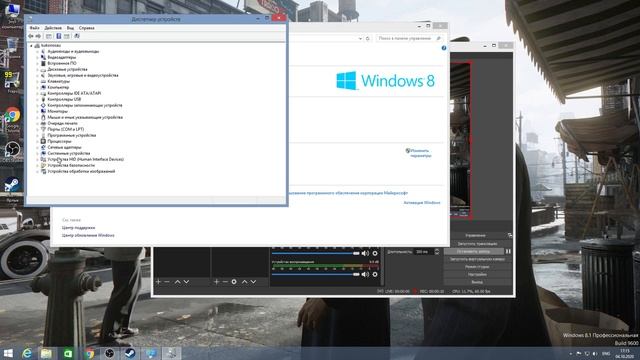Open the Файл menu in Device Manager

(34, 28)
